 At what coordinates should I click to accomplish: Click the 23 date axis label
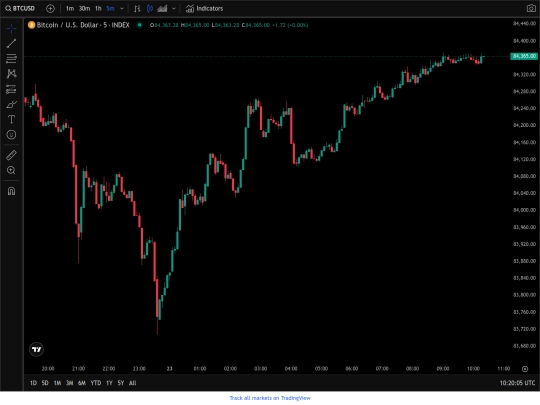169,369
